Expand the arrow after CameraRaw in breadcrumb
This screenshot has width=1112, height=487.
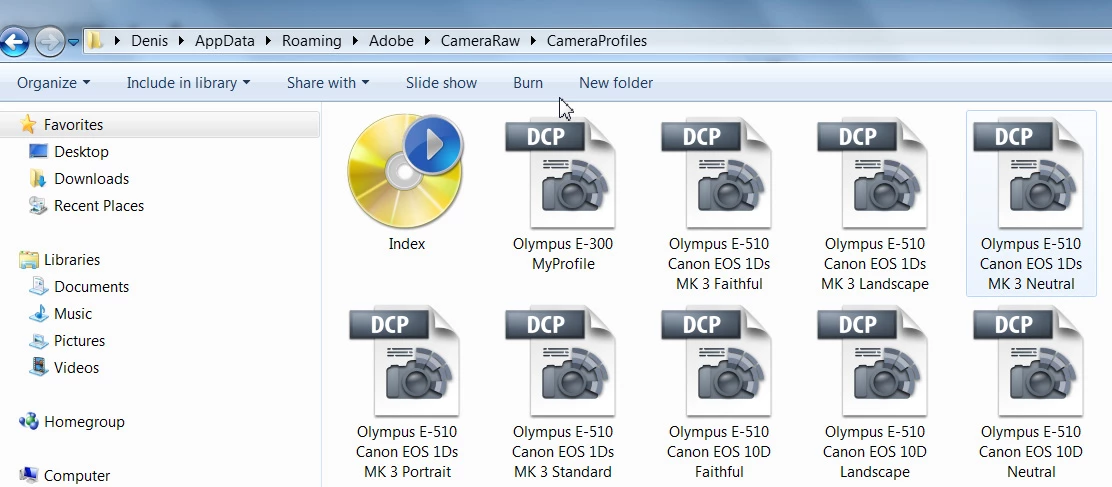(533, 41)
